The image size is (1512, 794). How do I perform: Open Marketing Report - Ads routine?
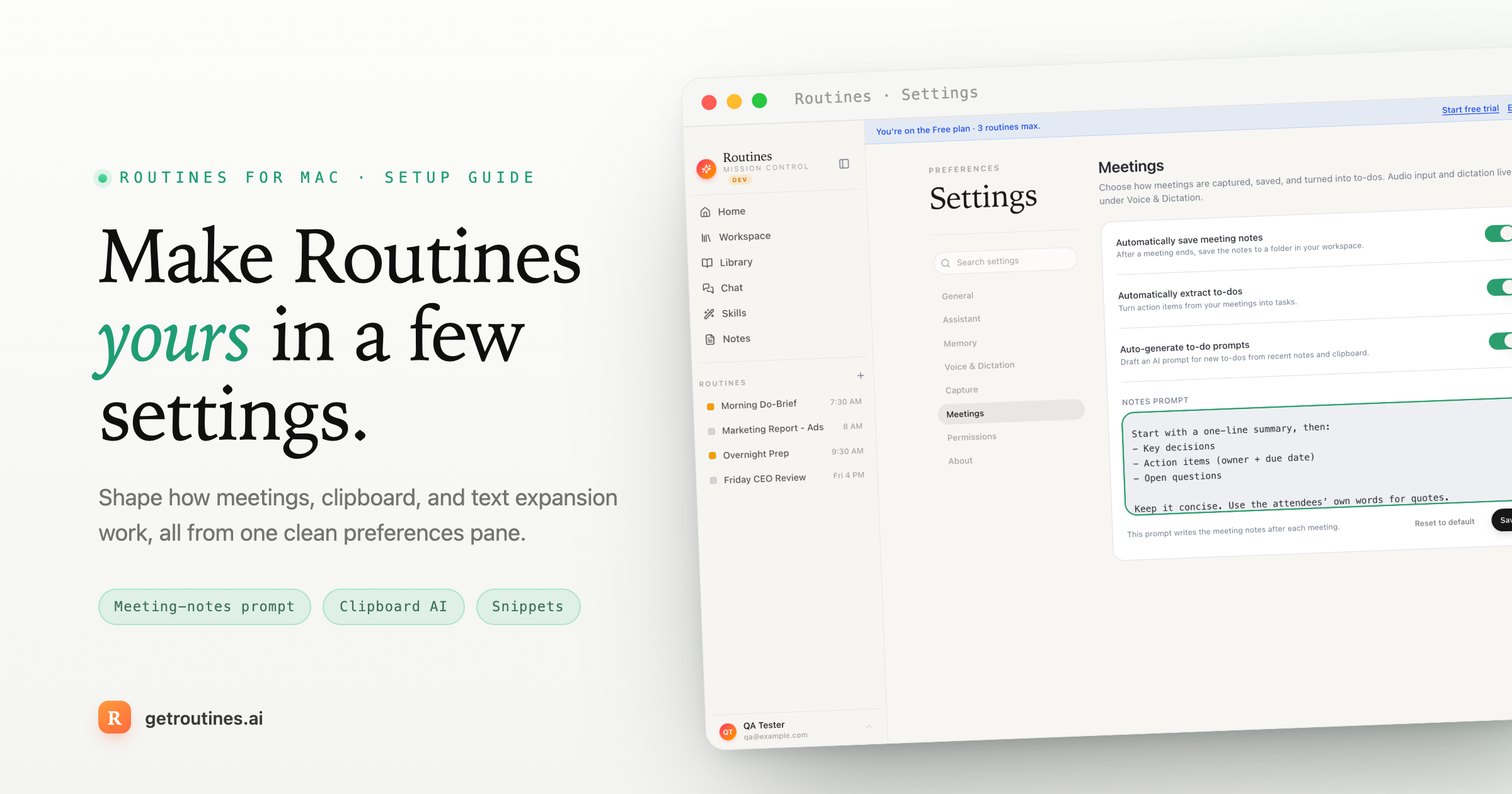[x=772, y=429]
